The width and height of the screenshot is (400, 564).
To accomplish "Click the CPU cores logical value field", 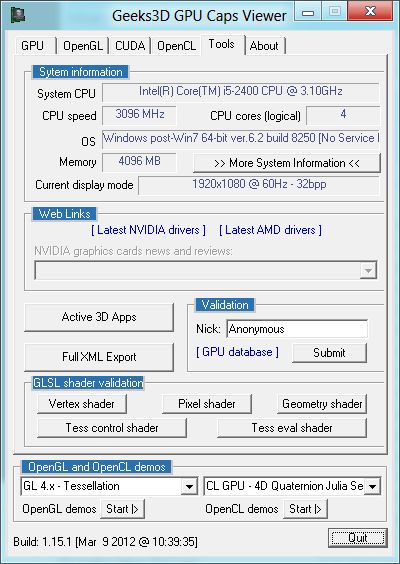I will click(x=343, y=115).
